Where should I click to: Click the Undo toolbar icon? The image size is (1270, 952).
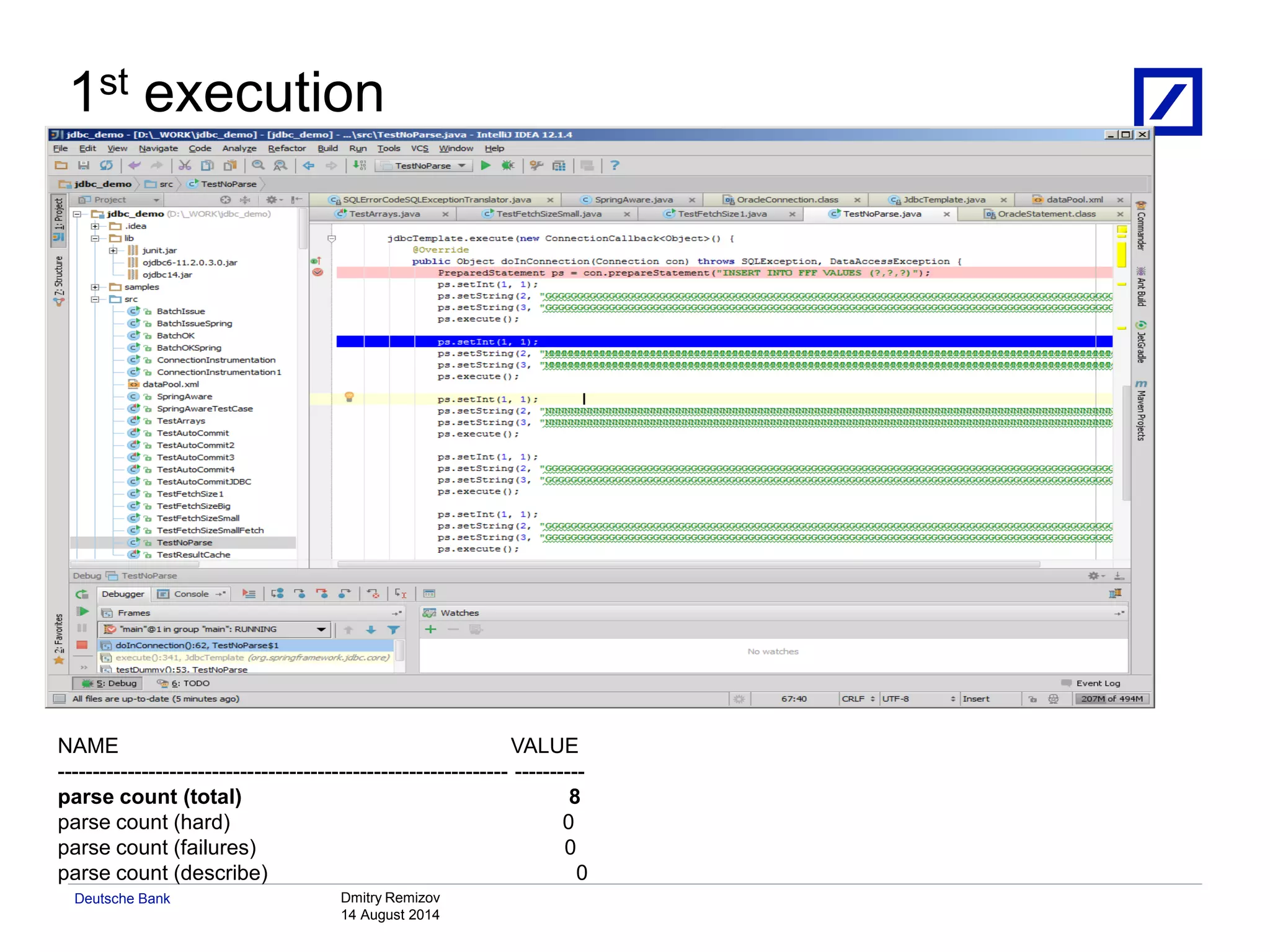[x=135, y=165]
